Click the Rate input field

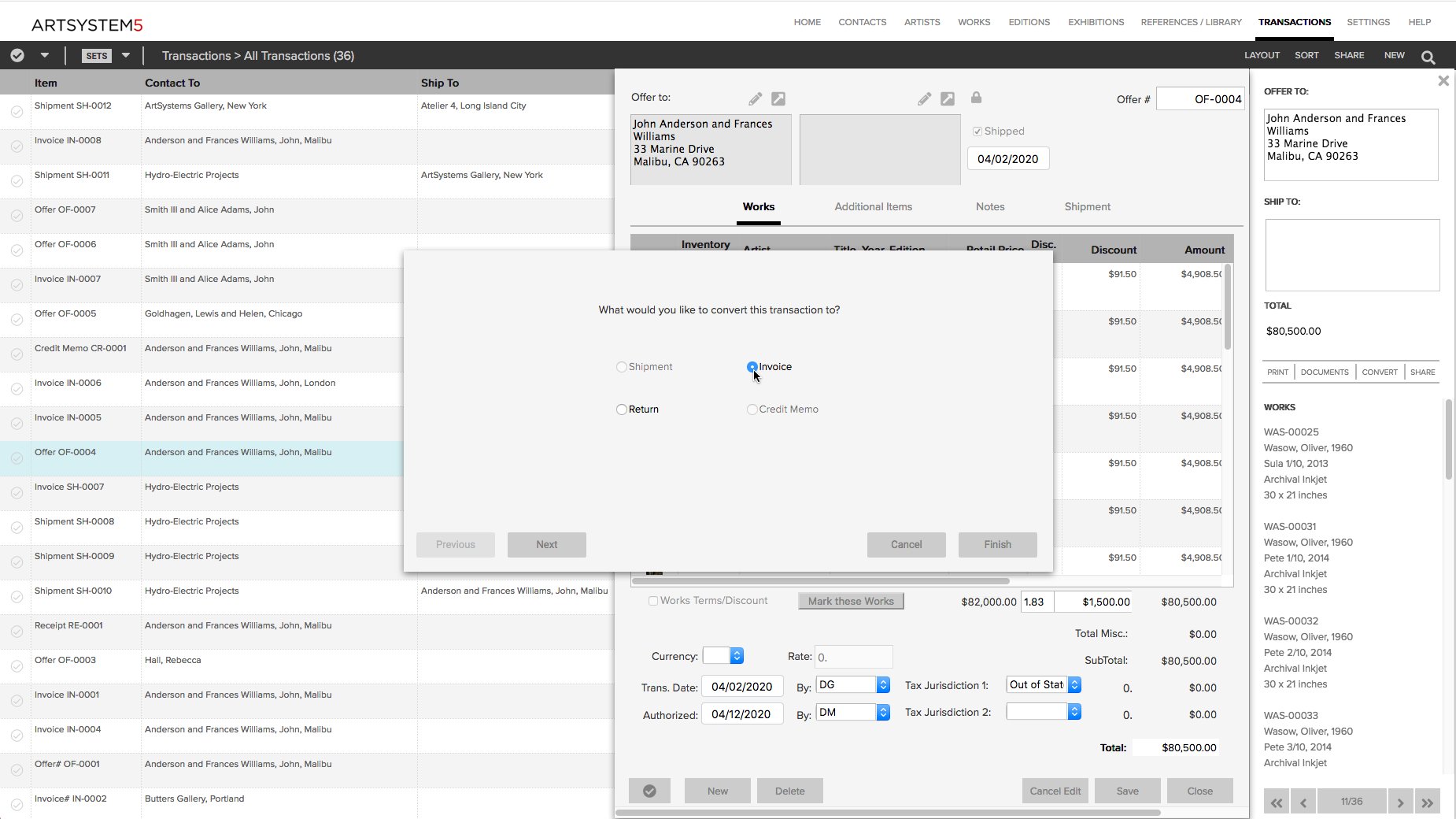click(853, 656)
